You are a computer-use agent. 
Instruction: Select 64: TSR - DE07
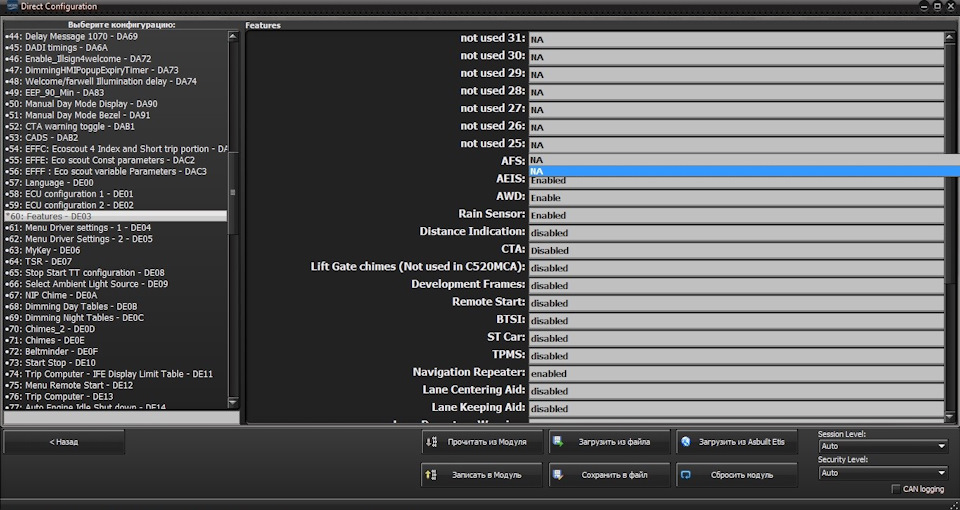tap(116, 261)
